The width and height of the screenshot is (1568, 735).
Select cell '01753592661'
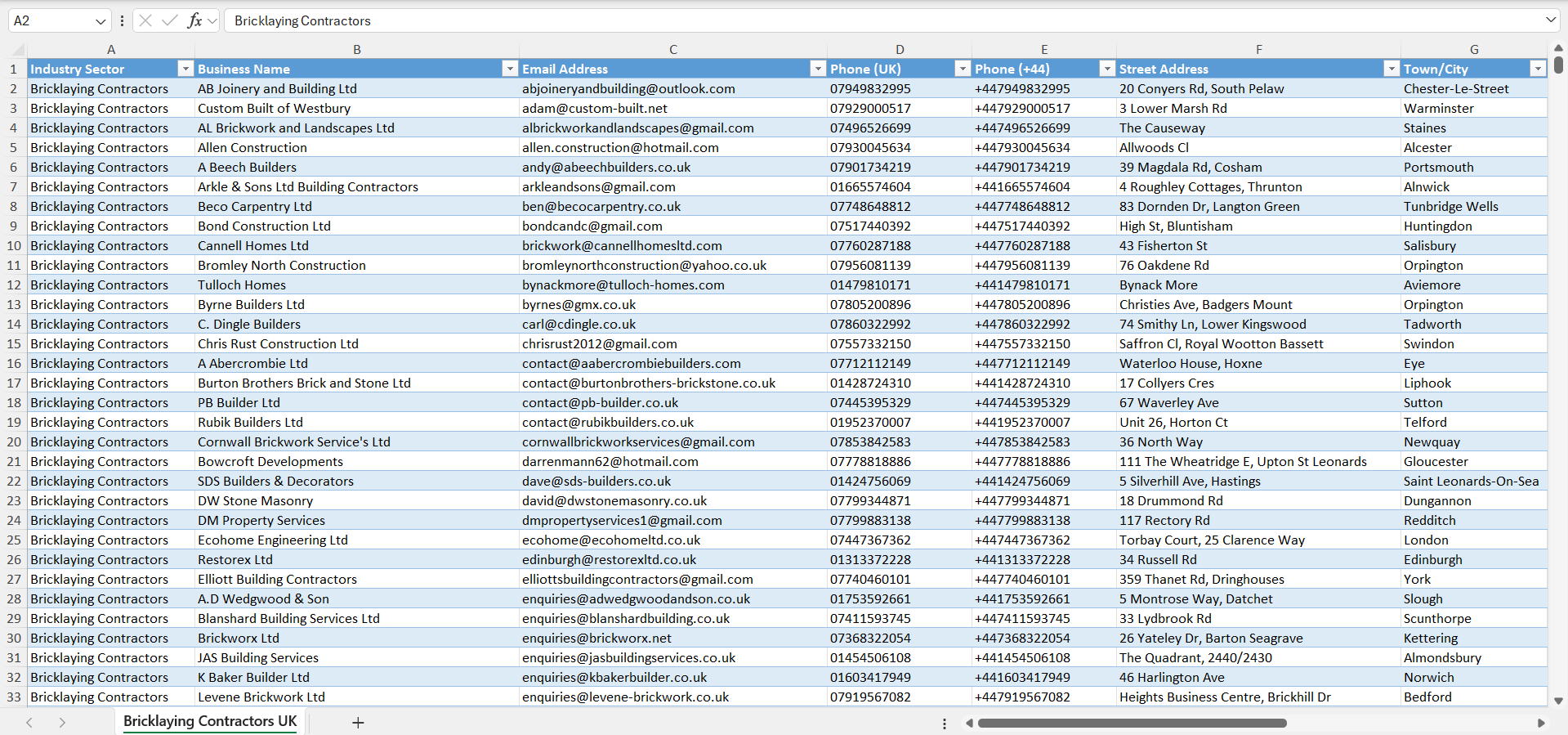(900, 598)
